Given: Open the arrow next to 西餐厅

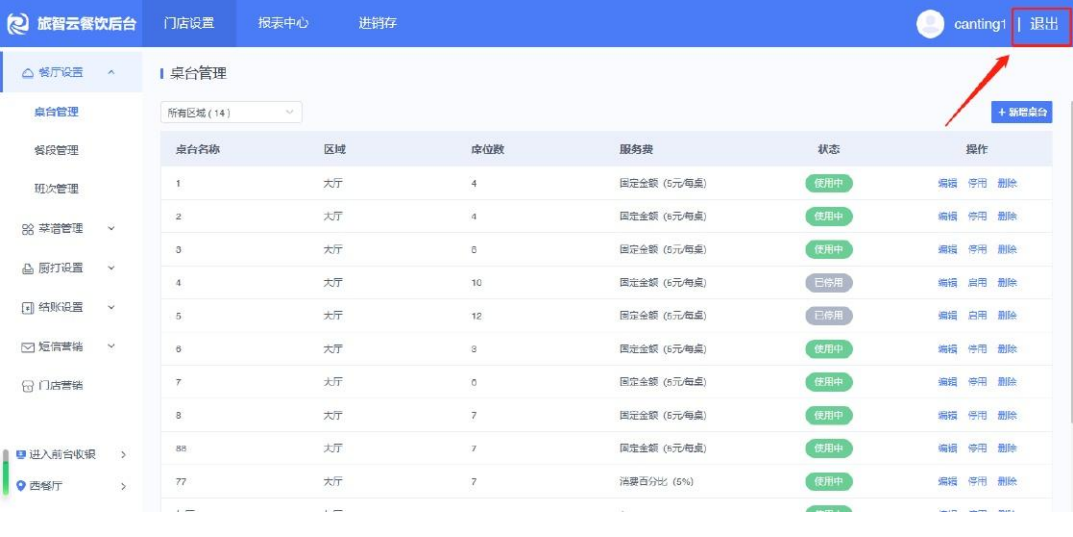Looking at the screenshot, I should point(123,486).
